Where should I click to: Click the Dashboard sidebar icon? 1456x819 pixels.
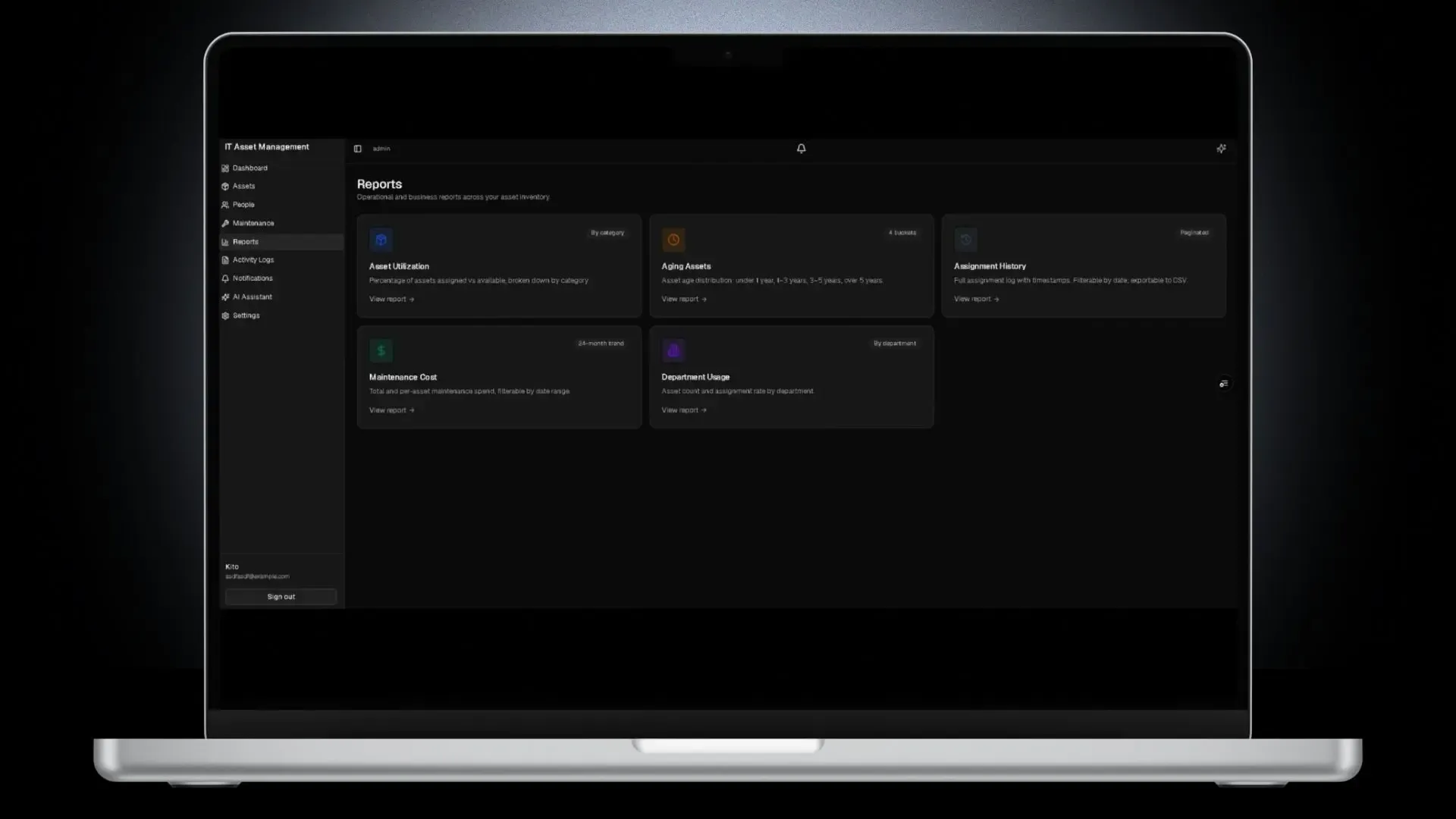[225, 168]
